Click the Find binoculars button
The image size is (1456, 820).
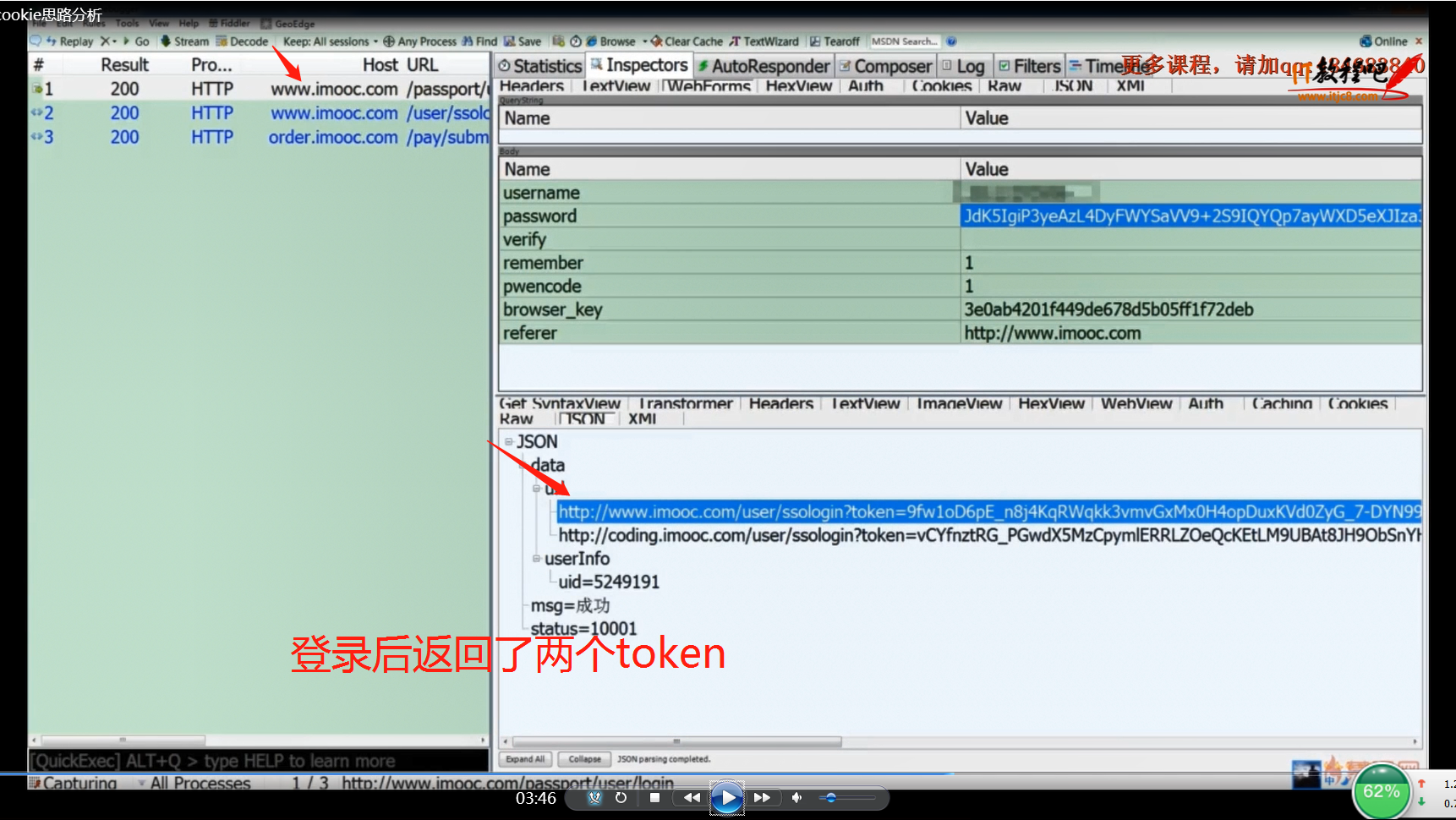tap(479, 41)
